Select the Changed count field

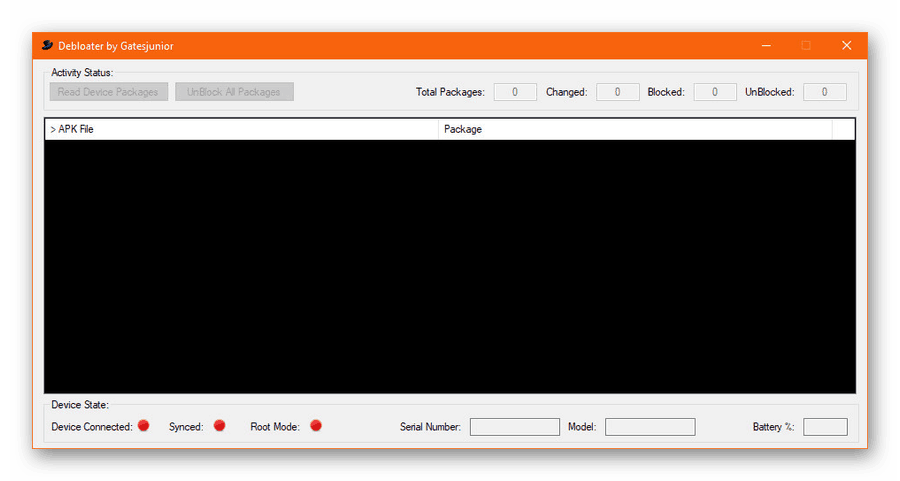pyautogui.click(x=618, y=92)
